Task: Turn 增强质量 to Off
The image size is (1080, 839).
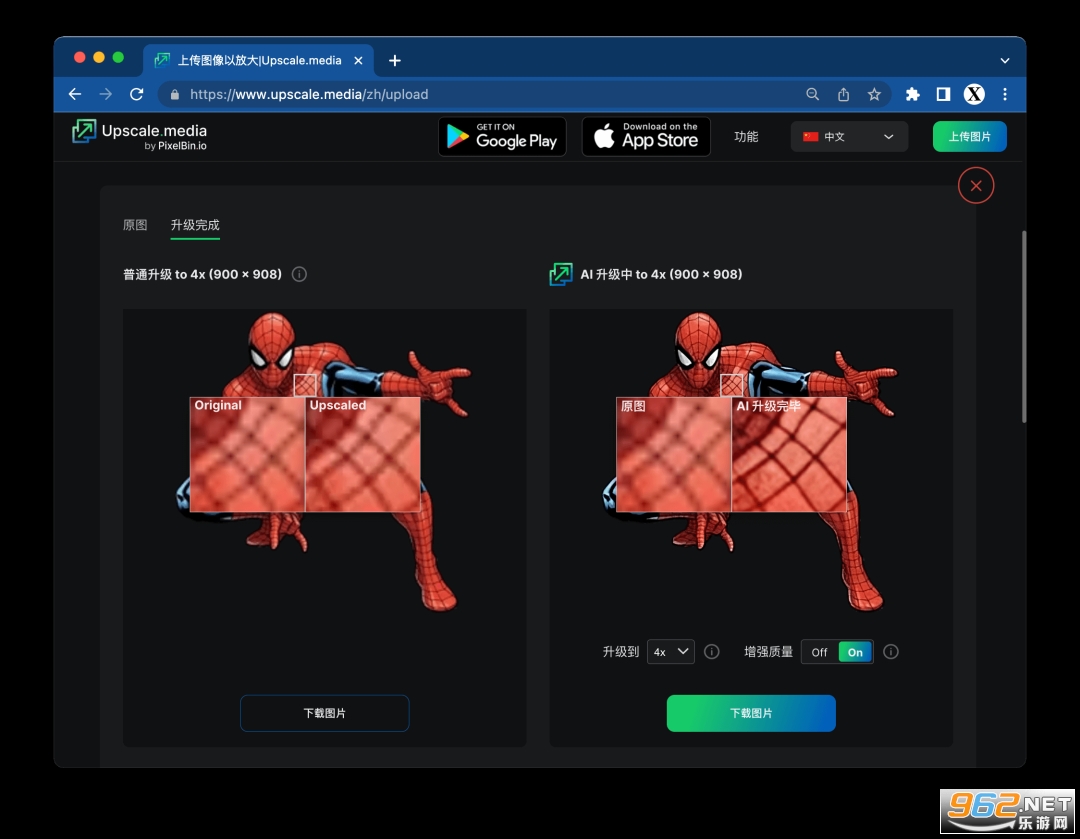Action: point(820,652)
